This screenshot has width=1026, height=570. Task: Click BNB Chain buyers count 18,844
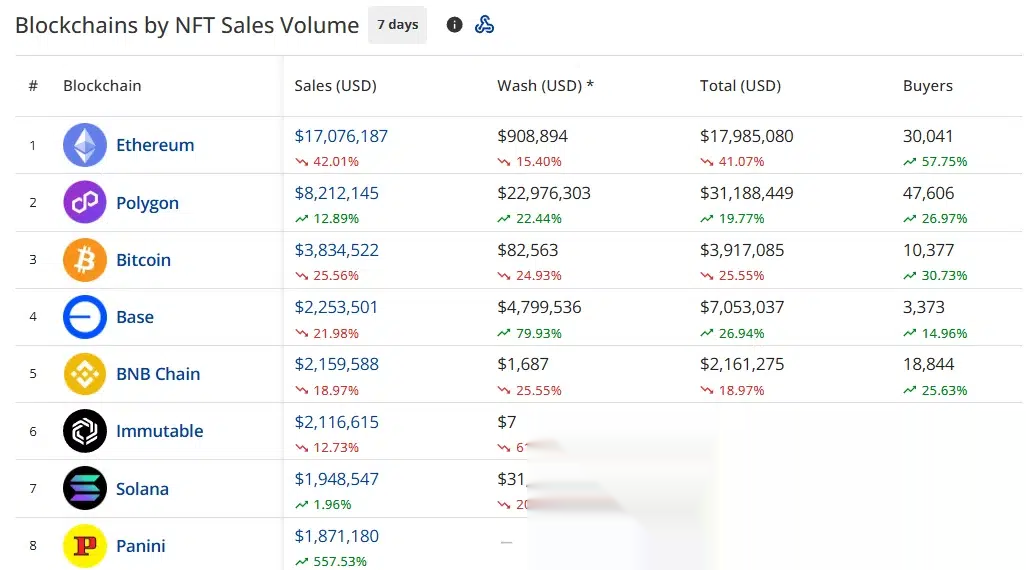point(929,364)
